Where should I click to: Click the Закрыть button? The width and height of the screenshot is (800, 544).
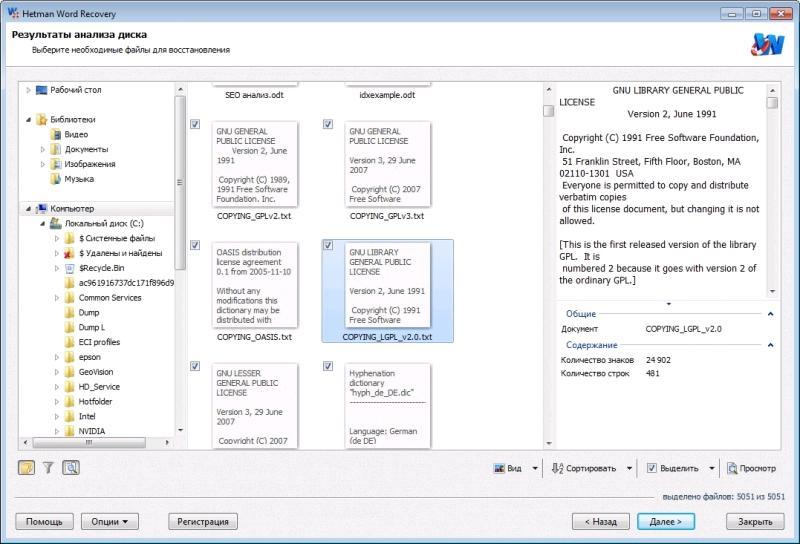(x=755, y=522)
